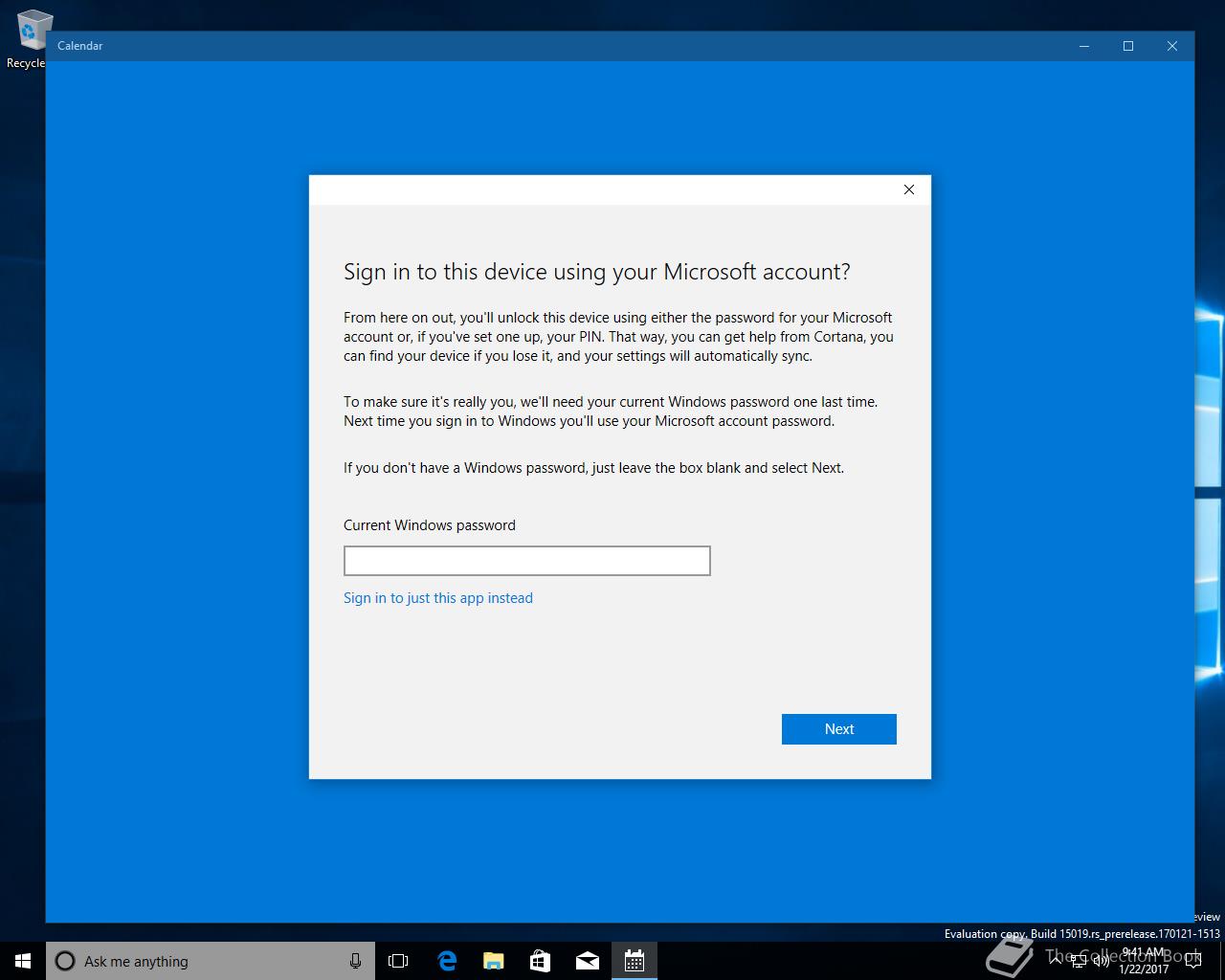
Task: Click the Cortana circle icon
Action: pos(65,961)
